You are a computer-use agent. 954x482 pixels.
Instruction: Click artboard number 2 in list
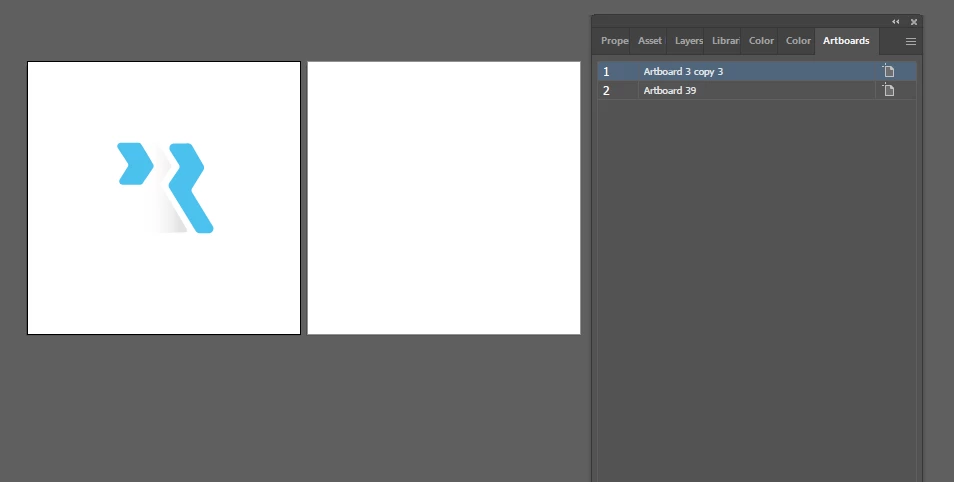[606, 91]
